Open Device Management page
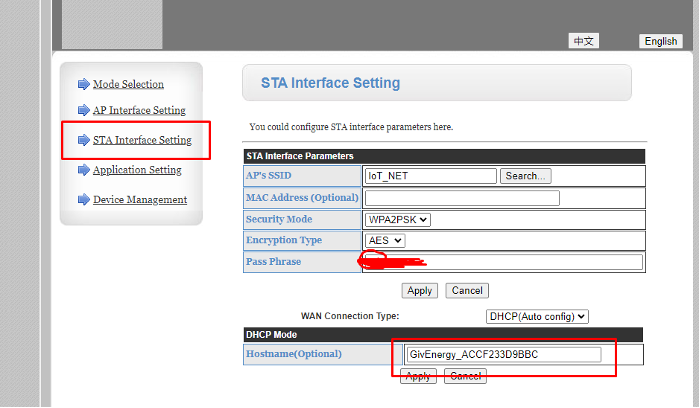The width and height of the screenshot is (700, 408). (140, 200)
